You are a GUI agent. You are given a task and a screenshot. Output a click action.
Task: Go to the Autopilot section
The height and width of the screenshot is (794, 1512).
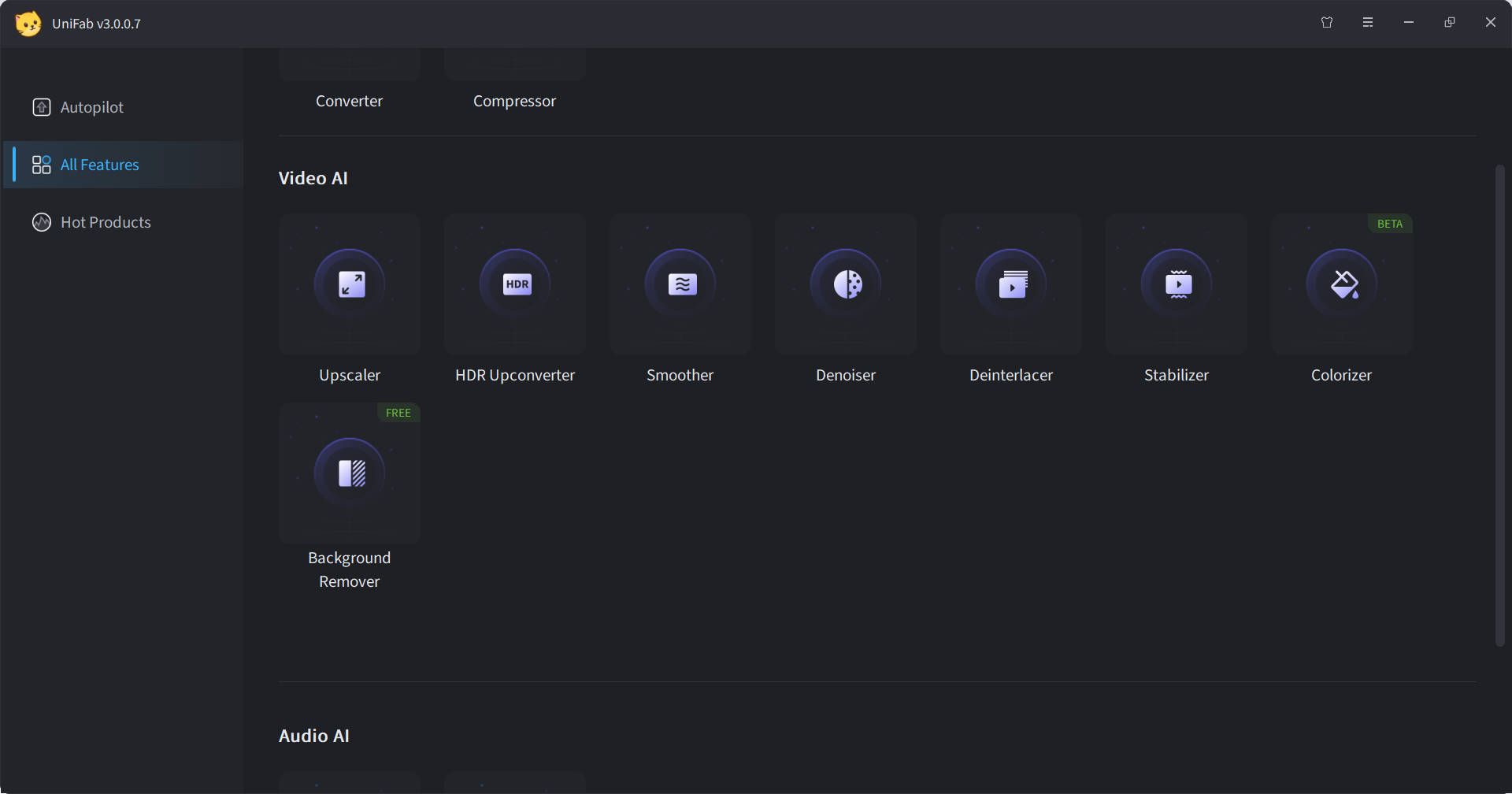coord(123,107)
